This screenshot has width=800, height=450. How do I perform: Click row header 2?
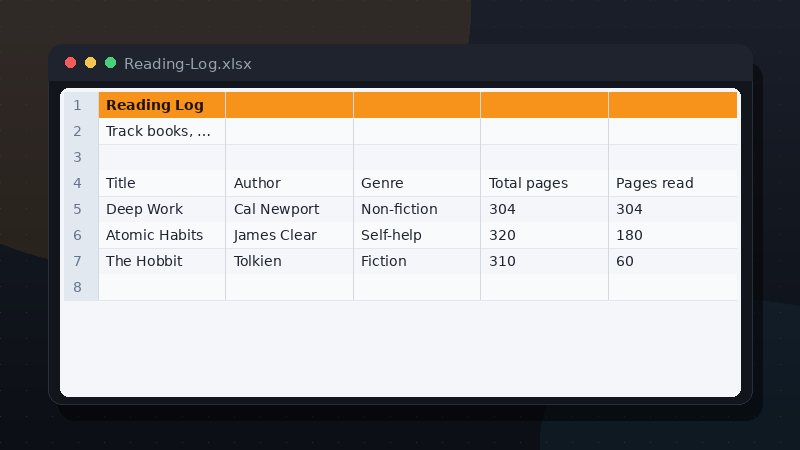pyautogui.click(x=79, y=131)
